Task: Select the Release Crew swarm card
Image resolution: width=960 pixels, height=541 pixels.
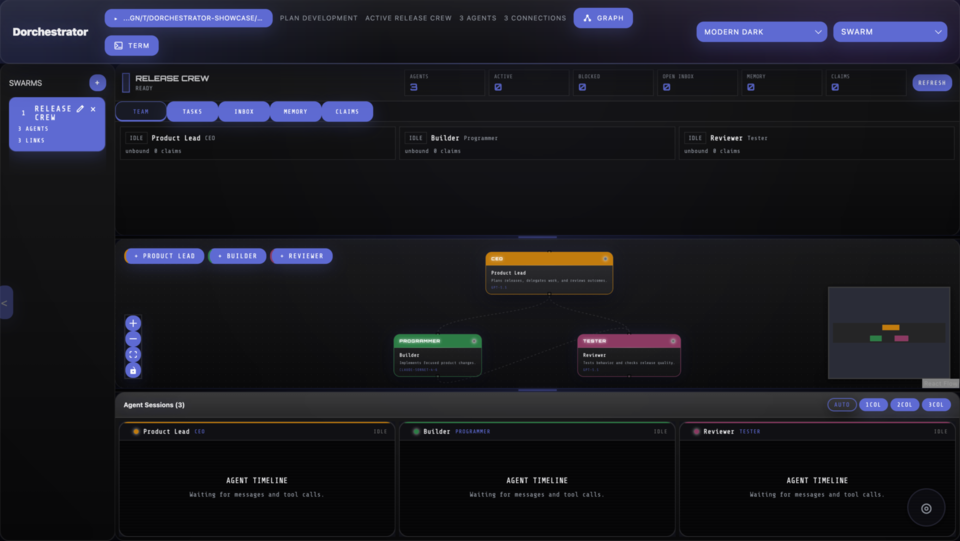Action: click(57, 124)
